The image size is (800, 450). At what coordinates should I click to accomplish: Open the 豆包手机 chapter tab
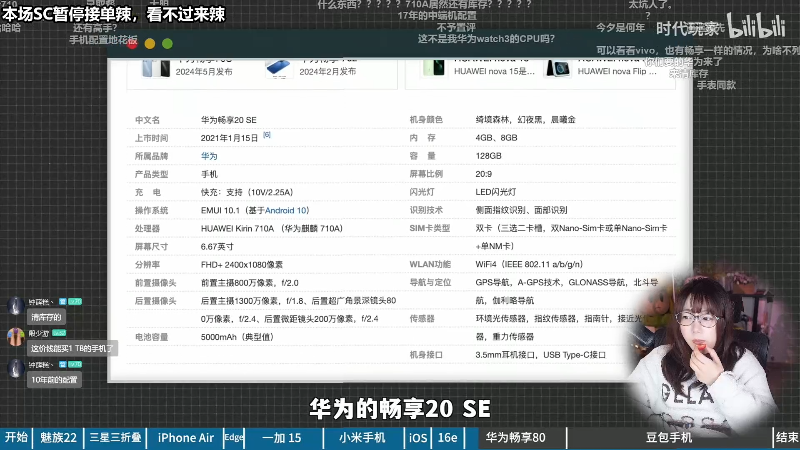tap(669, 438)
